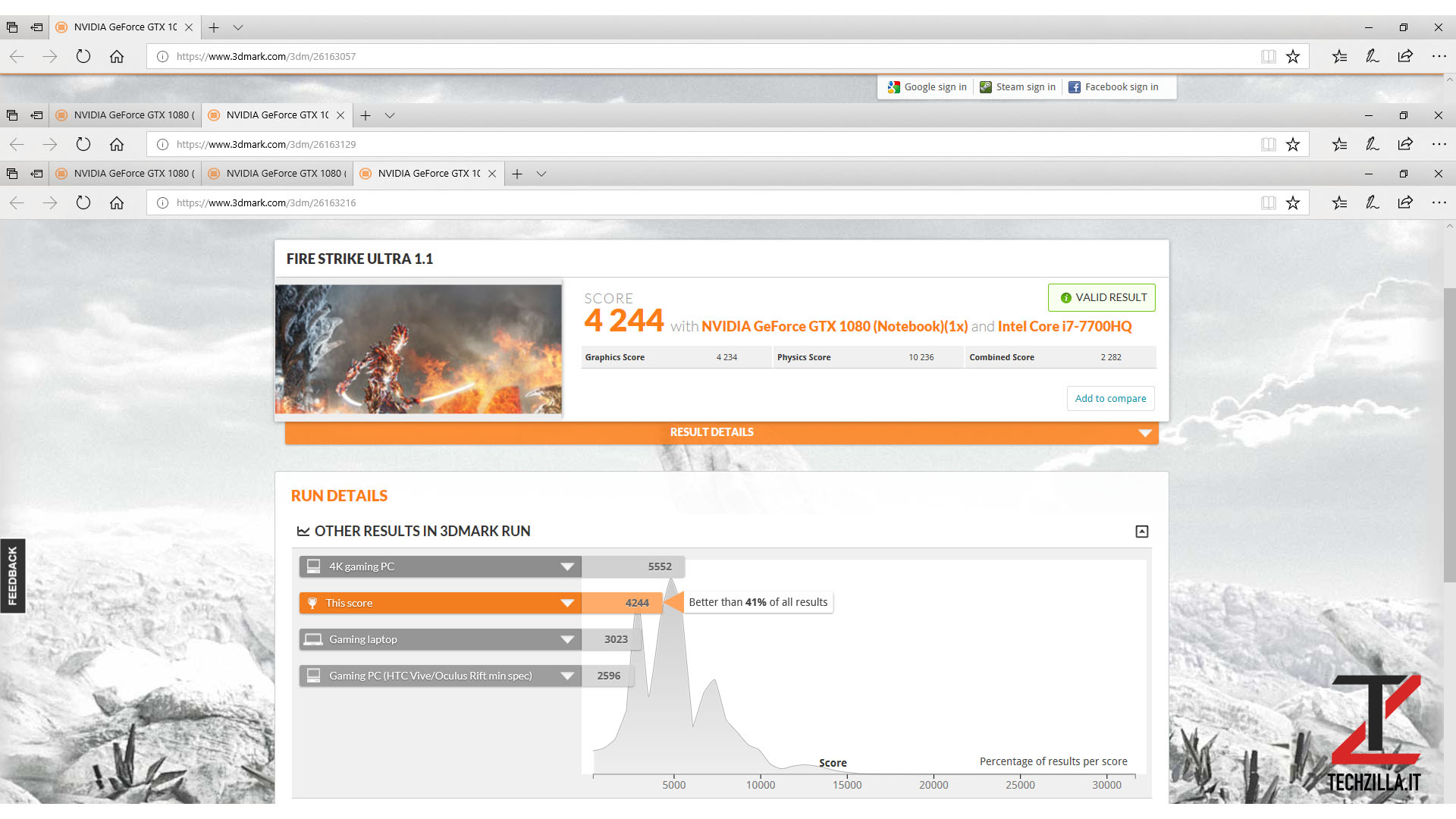Viewport: 1456px width, 819px height.
Task: Open the Feedback side tab
Action: [12, 576]
